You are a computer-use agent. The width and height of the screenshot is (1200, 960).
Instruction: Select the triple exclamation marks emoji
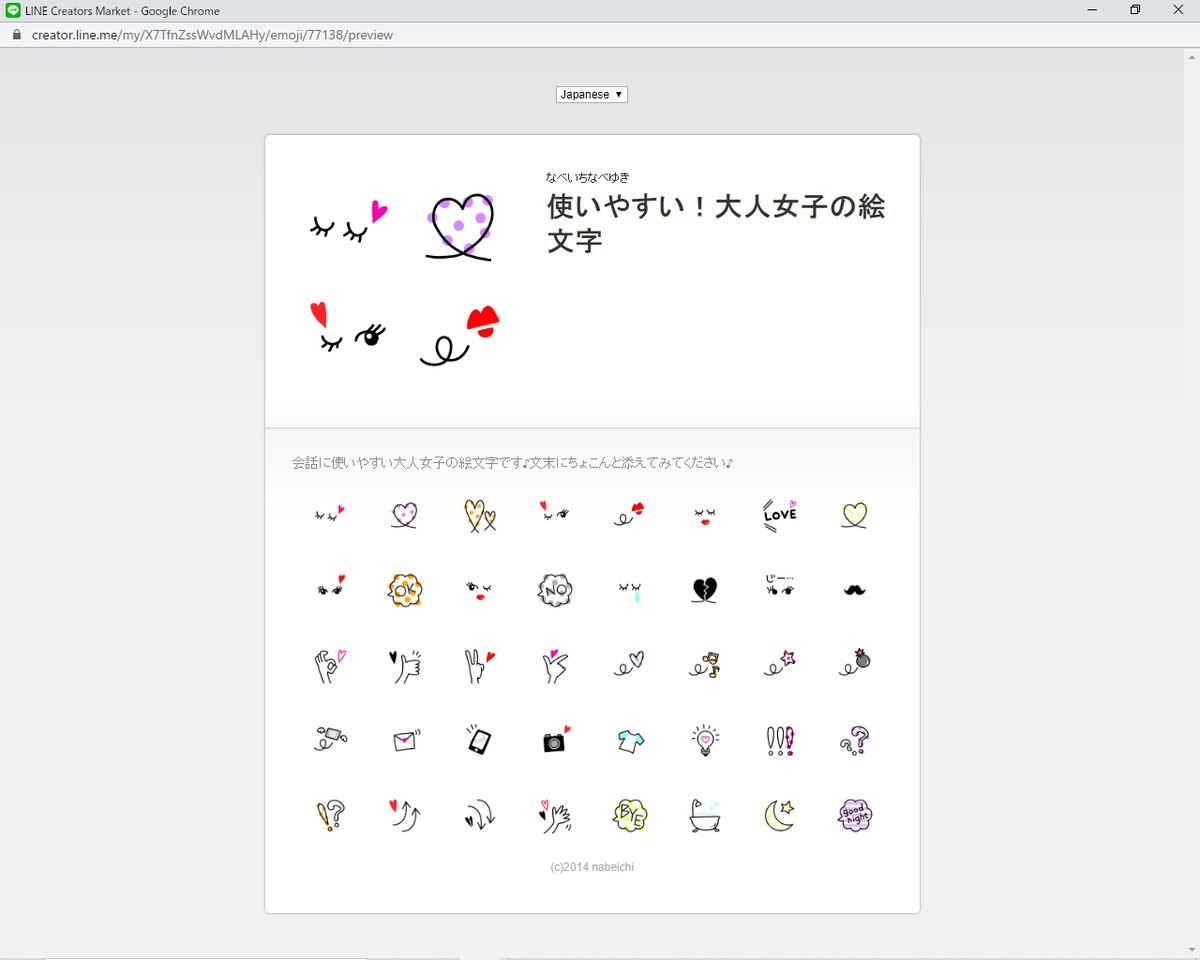(779, 740)
